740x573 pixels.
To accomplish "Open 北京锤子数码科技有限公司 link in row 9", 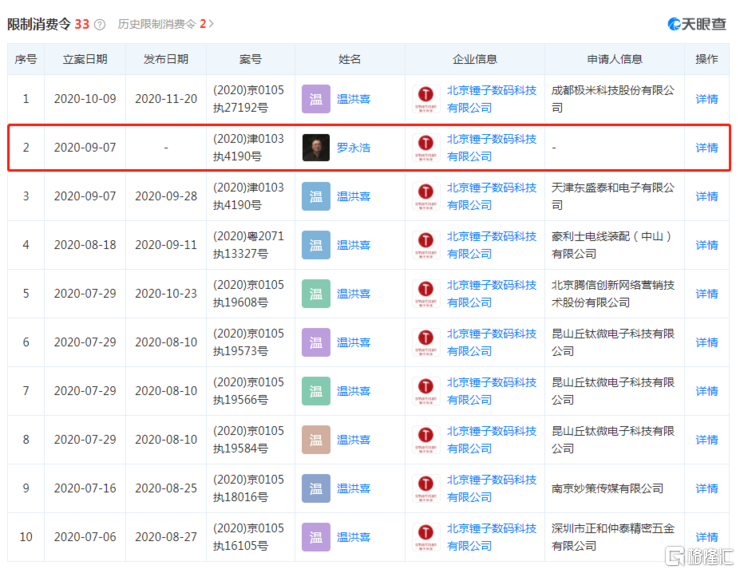I will click(492, 488).
